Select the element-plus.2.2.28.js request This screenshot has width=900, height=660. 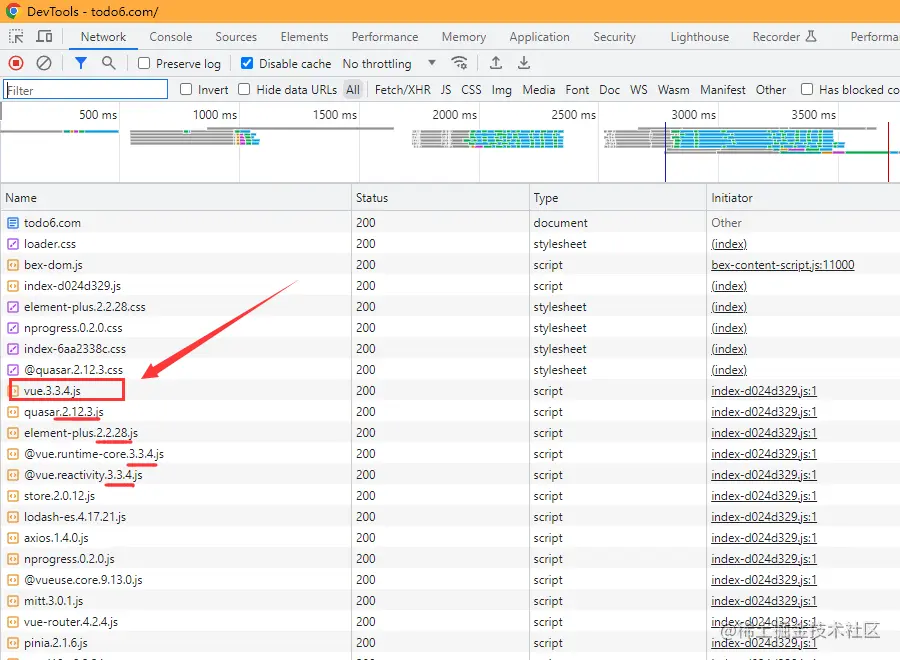coord(81,433)
